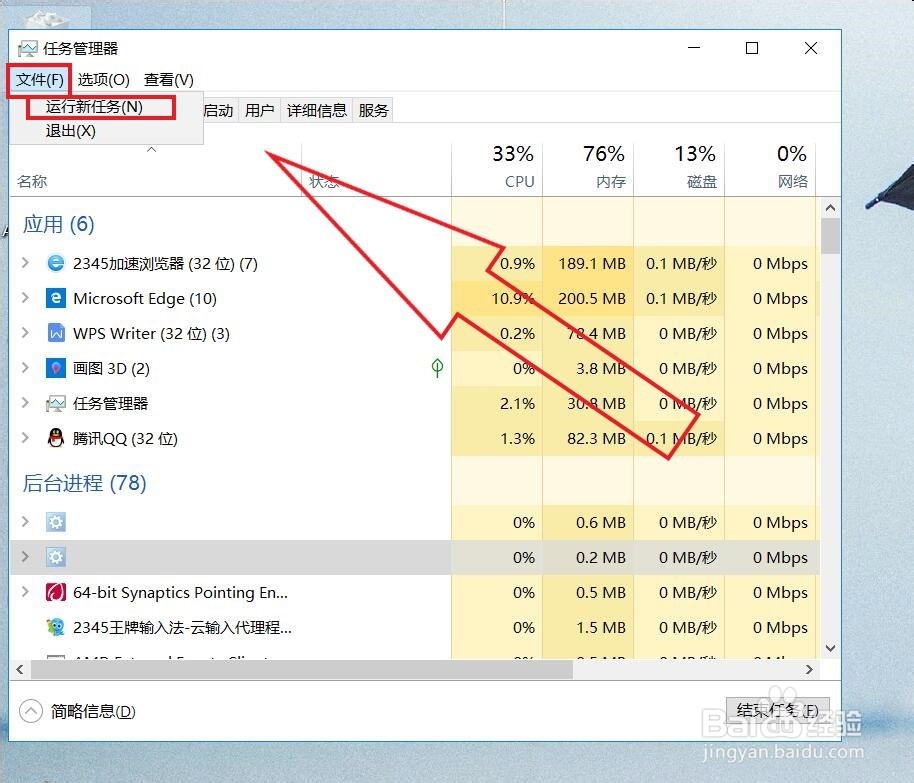The height and width of the screenshot is (783, 914).
Task: Click the Microsoft Edge process icon
Action: [x=55, y=298]
